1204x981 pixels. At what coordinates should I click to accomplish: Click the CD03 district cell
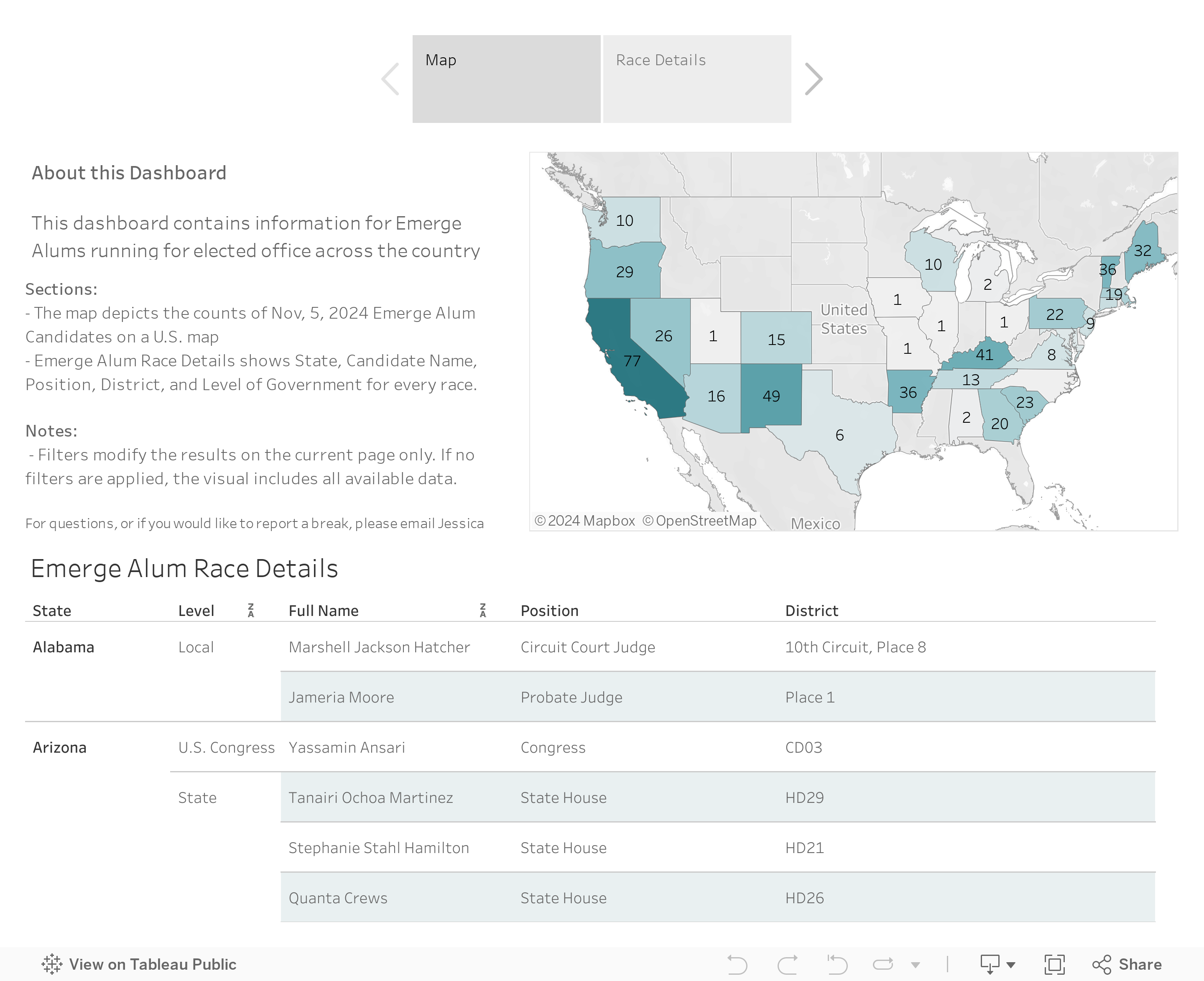coord(804,747)
